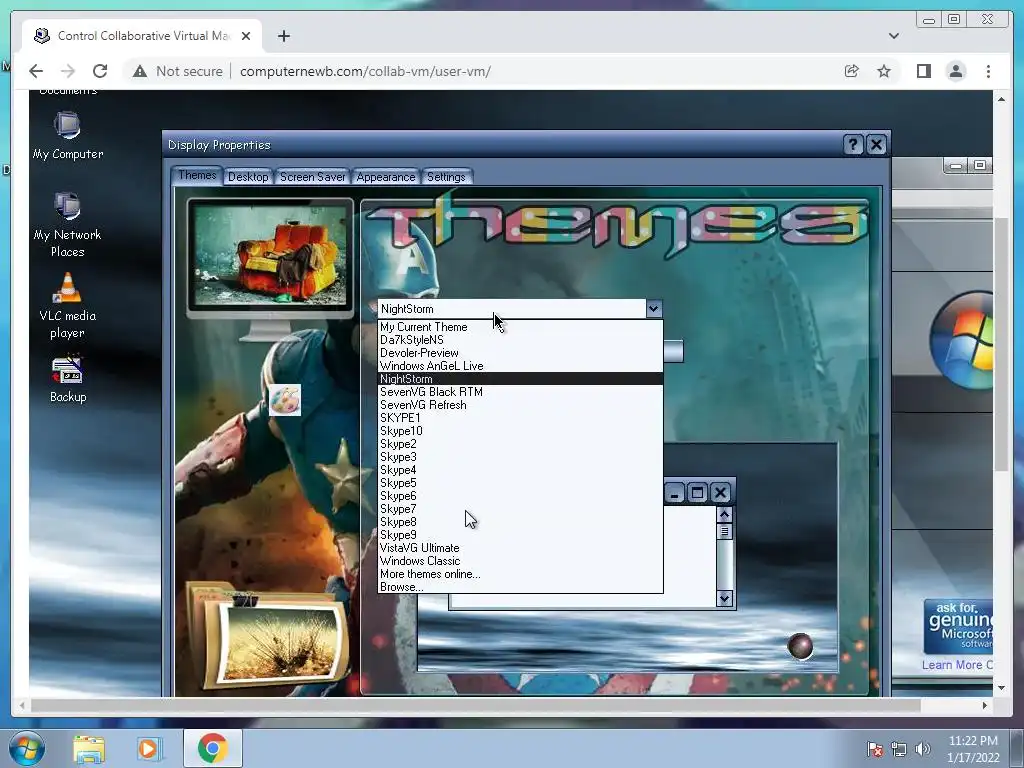Open Action Center flag icon
Viewport: 1024px width, 768px height.
(874, 749)
